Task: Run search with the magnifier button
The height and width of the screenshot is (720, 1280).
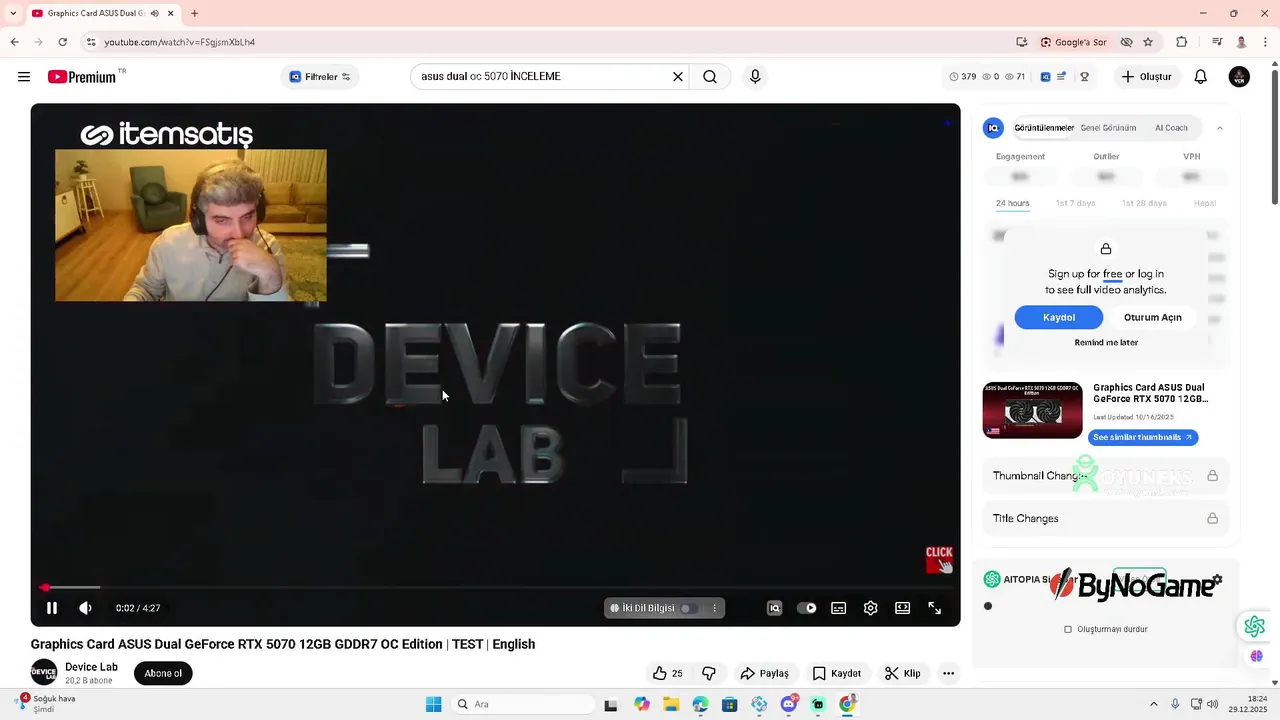Action: point(710,77)
